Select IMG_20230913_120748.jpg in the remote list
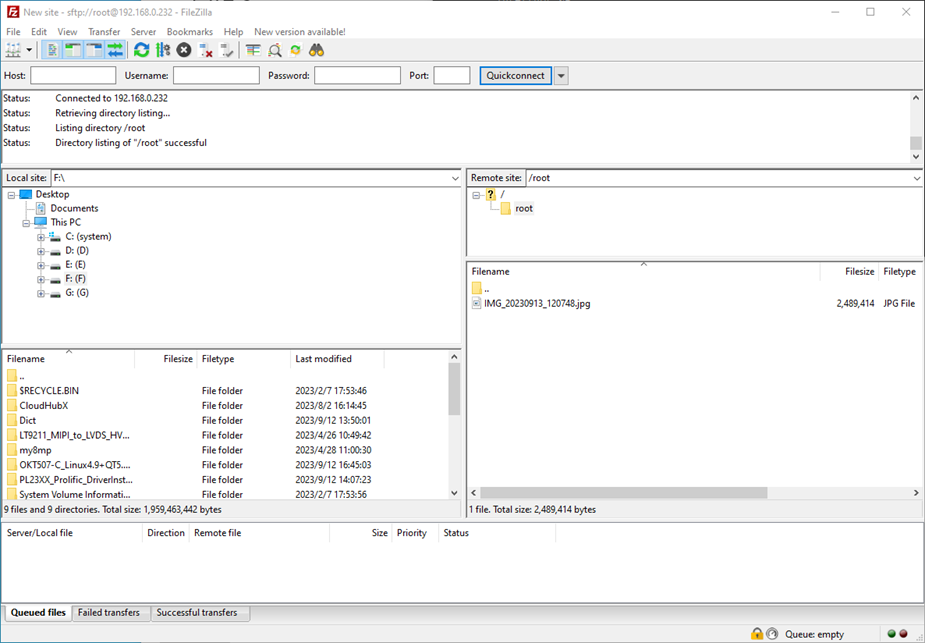This screenshot has height=643, width=925. pos(537,303)
